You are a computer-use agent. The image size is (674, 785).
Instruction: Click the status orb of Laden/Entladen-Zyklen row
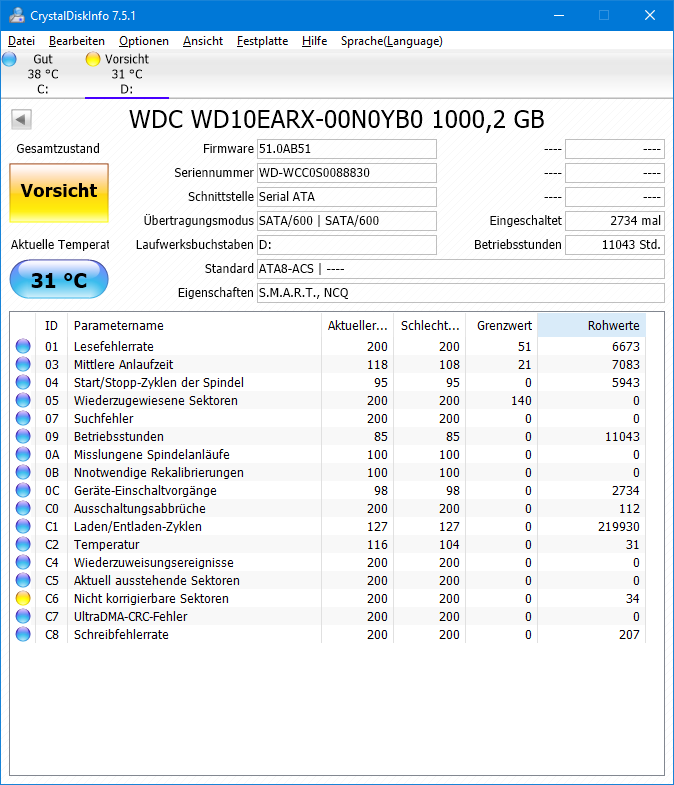point(23,527)
